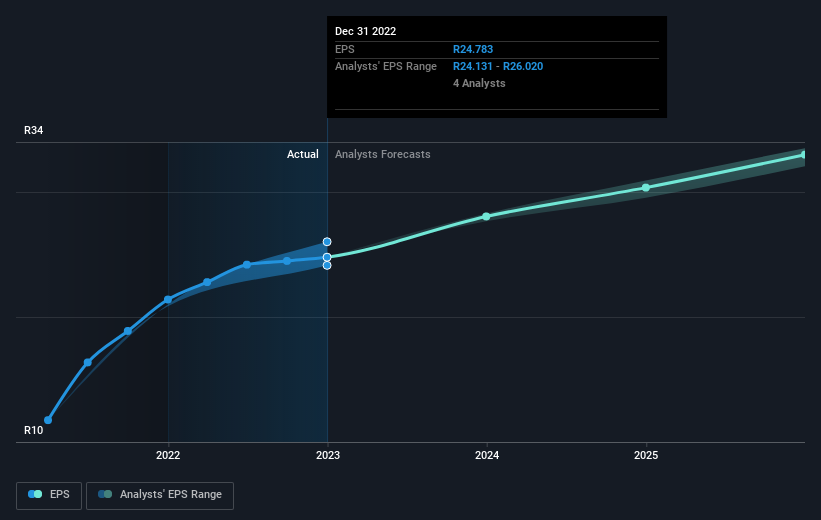Click the R24.131 - R26.020 range value

click(x=498, y=67)
